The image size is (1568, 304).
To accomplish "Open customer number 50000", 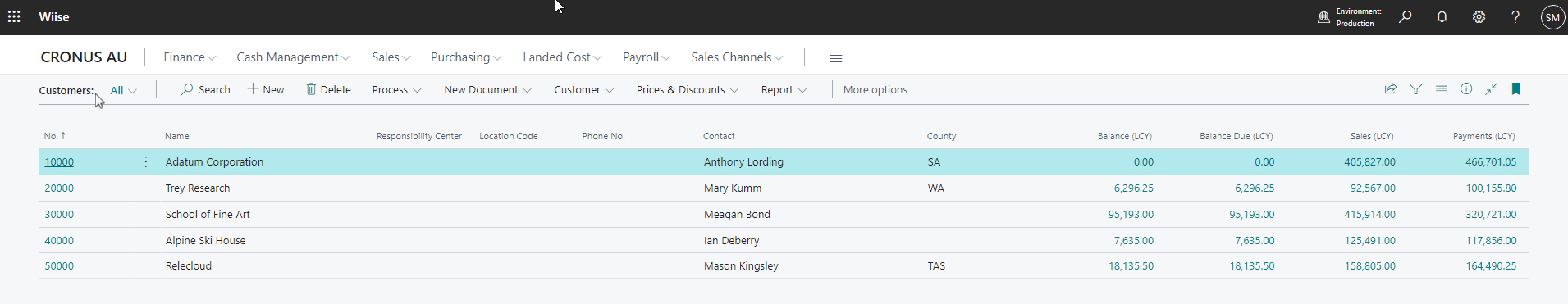I will (x=59, y=266).
